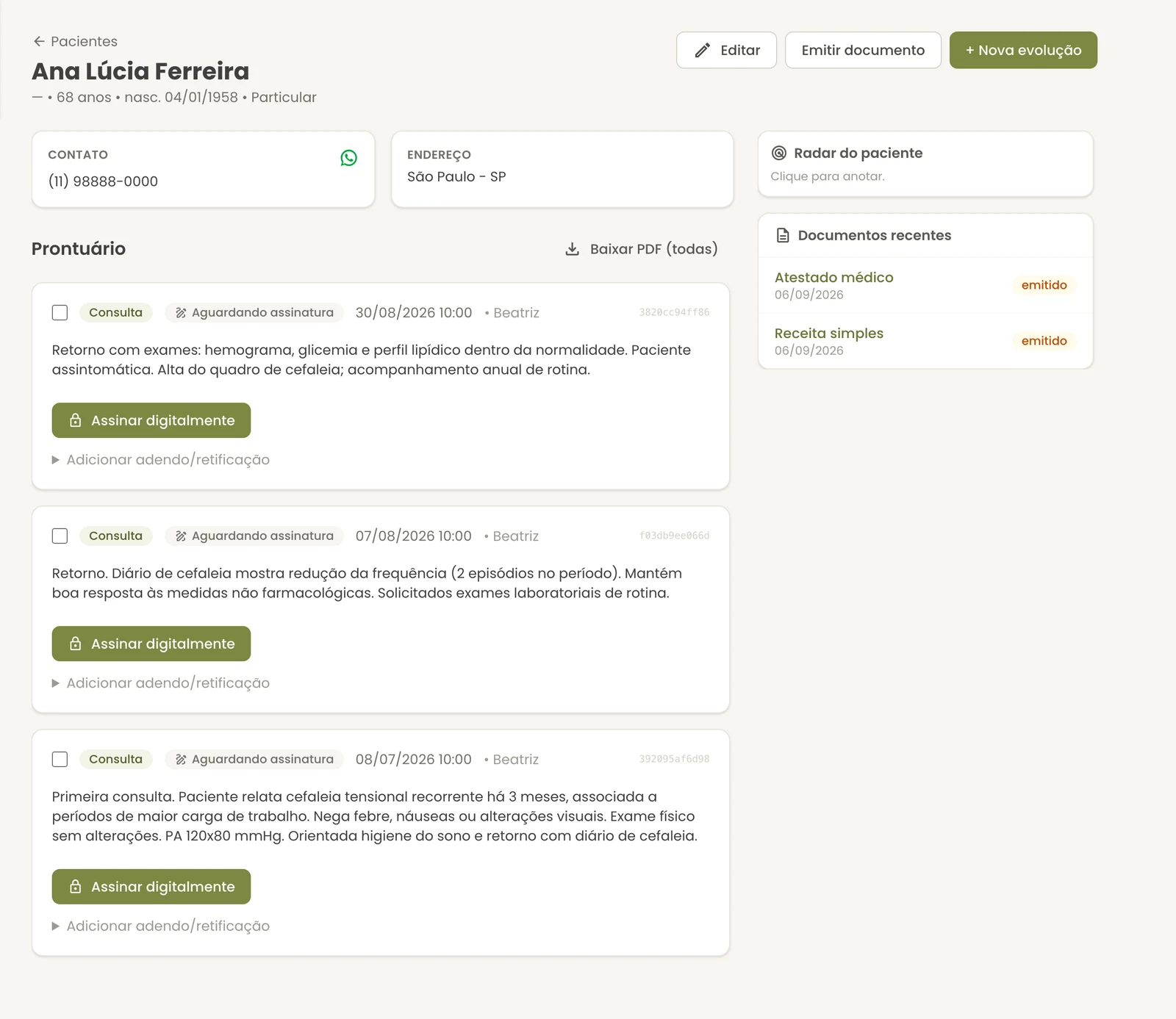Click the Consulta tag on 07/08/2026 entry
The width and height of the screenshot is (1176, 1019).
coord(116,536)
